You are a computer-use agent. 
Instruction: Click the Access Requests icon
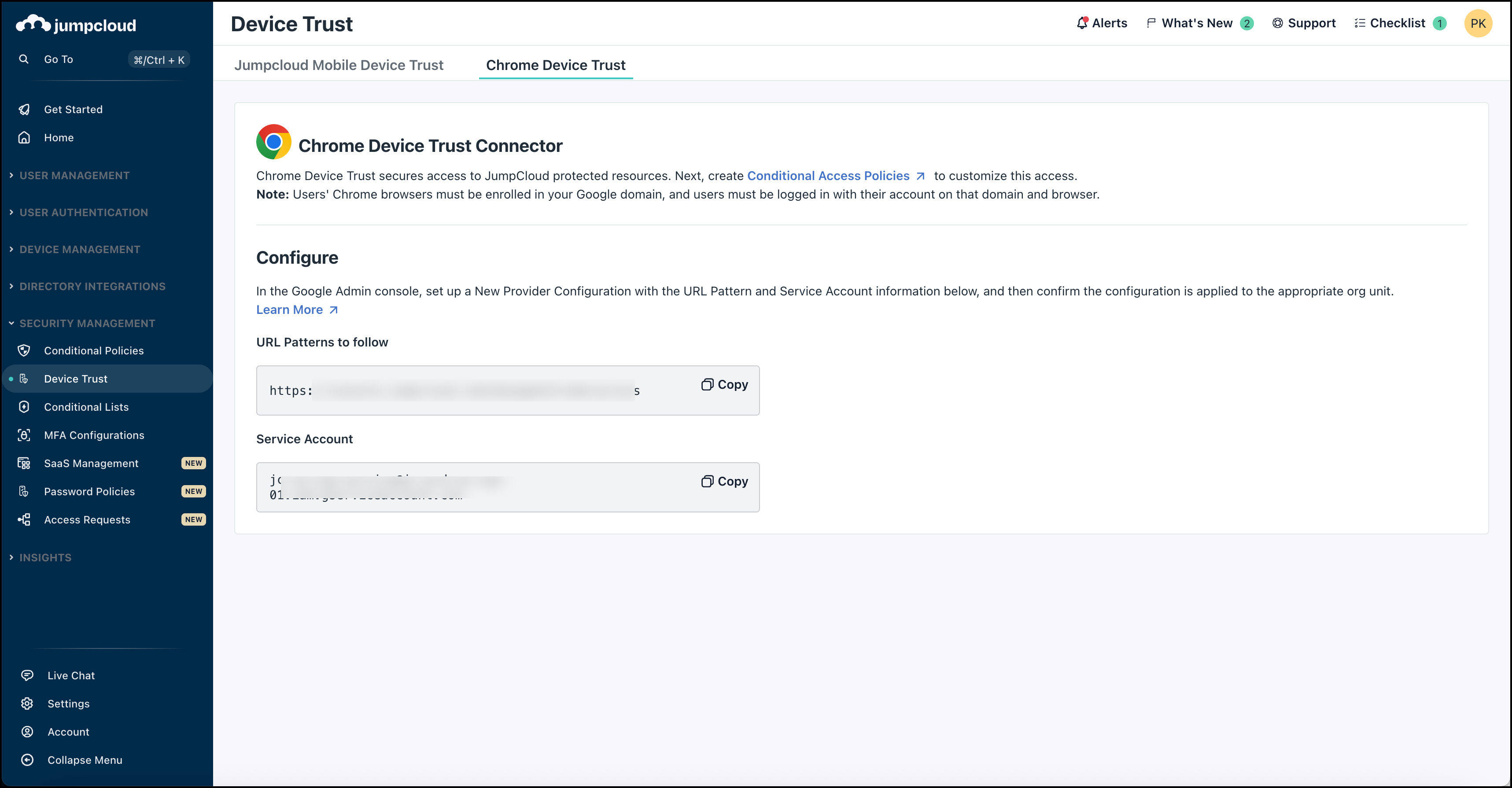point(24,519)
